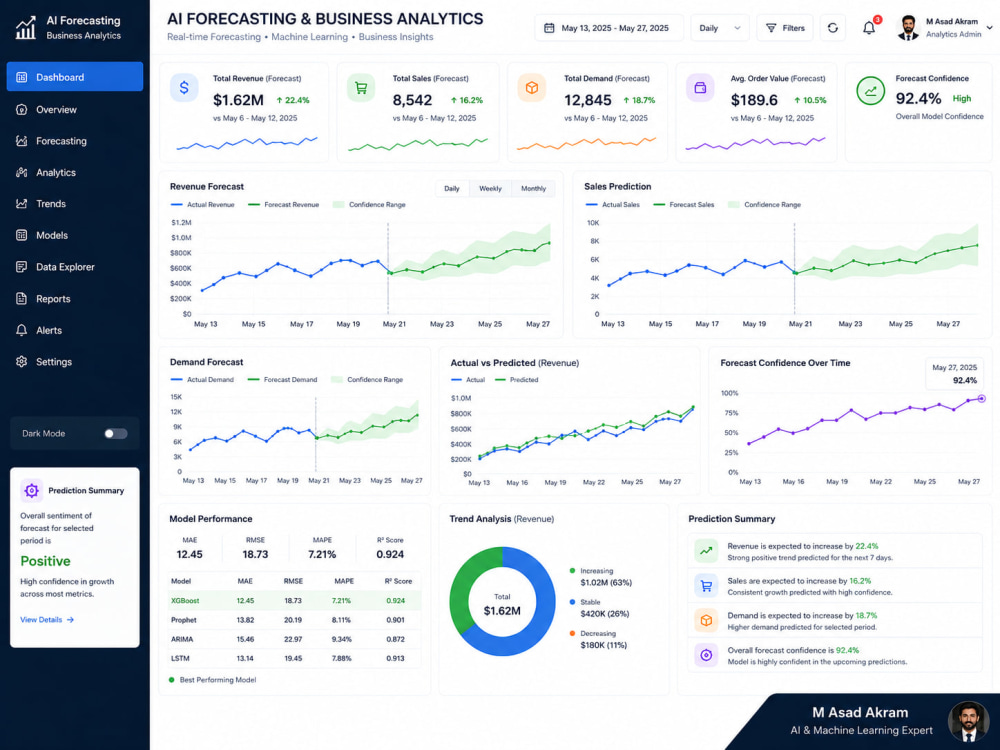Viewport: 1000px width, 750px height.
Task: Open the Analytics menu label
Action: tap(55, 172)
